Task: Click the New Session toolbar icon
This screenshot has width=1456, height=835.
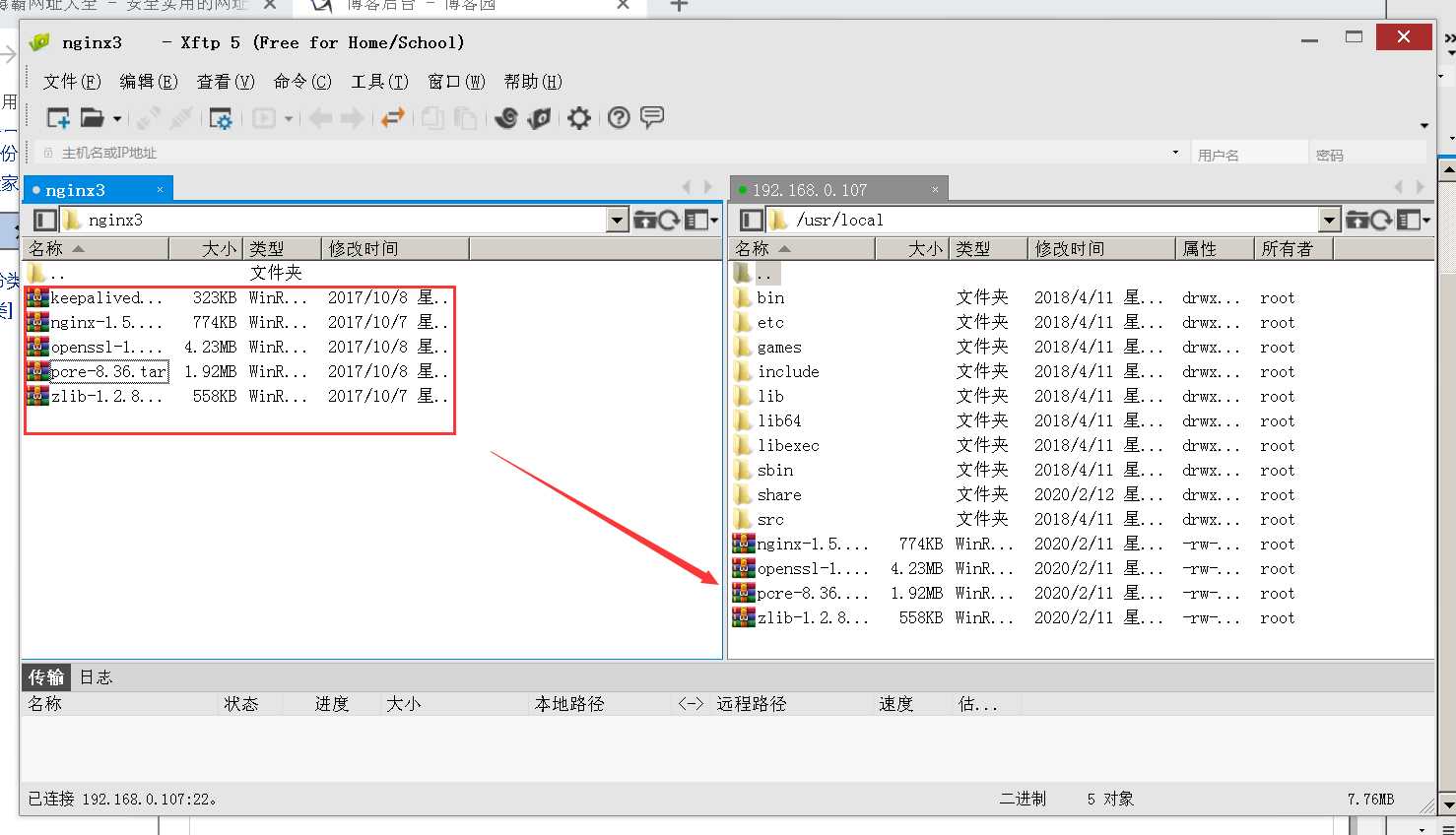Action: click(x=58, y=118)
